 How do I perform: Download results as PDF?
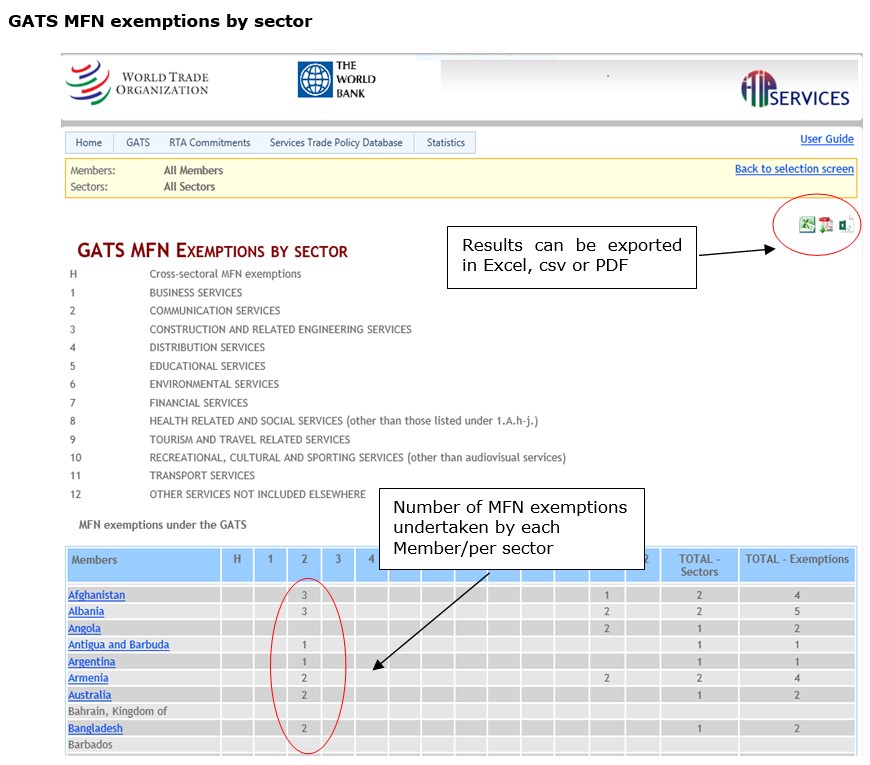click(826, 225)
